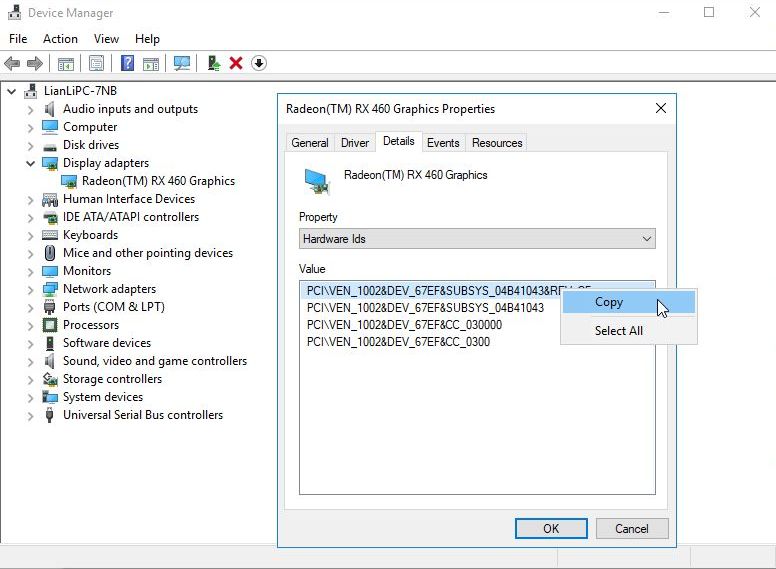The height and width of the screenshot is (569, 776).
Task: Expand the Network adapters category
Action: tap(31, 289)
